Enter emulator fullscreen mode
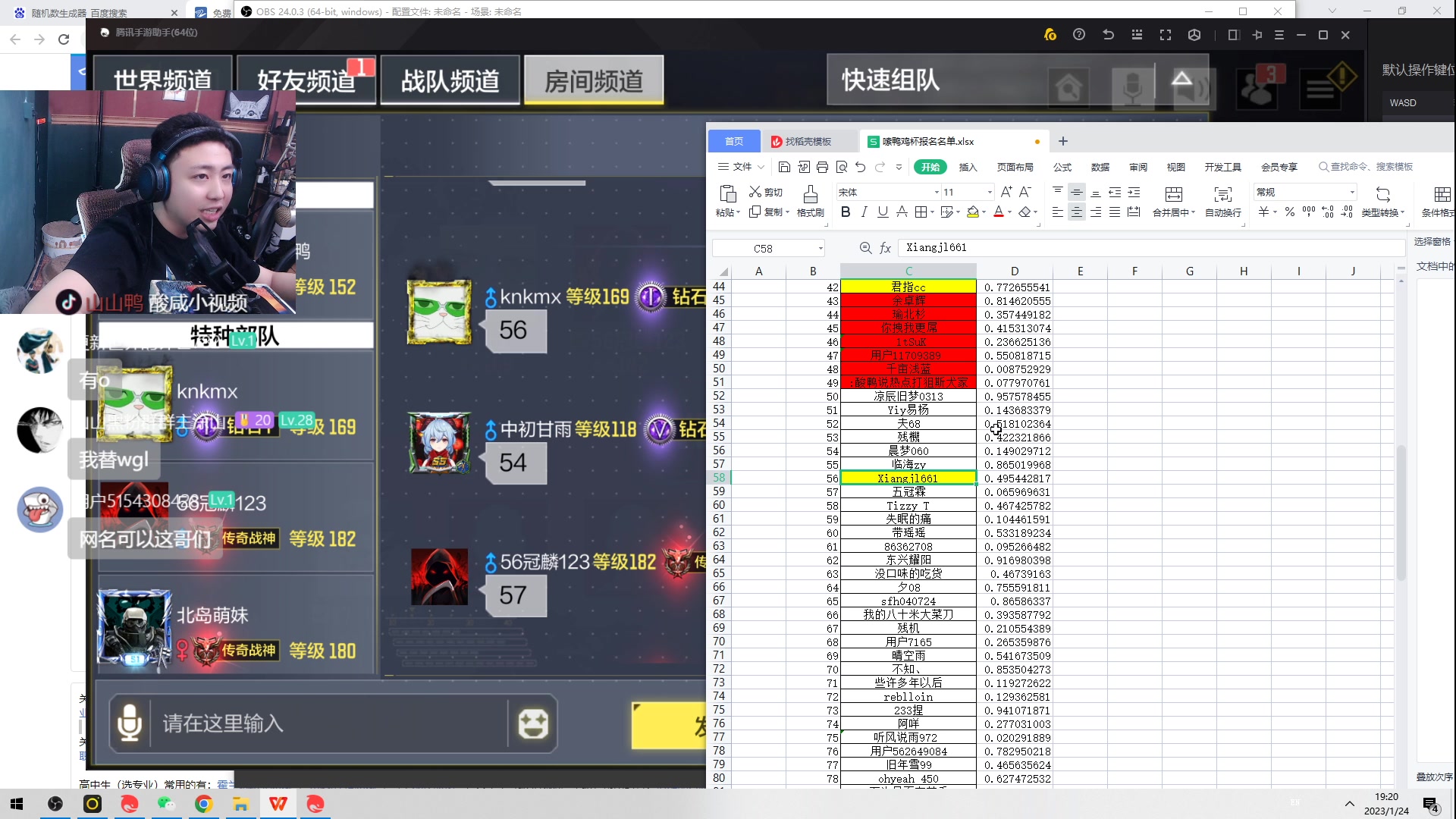 1166,35
